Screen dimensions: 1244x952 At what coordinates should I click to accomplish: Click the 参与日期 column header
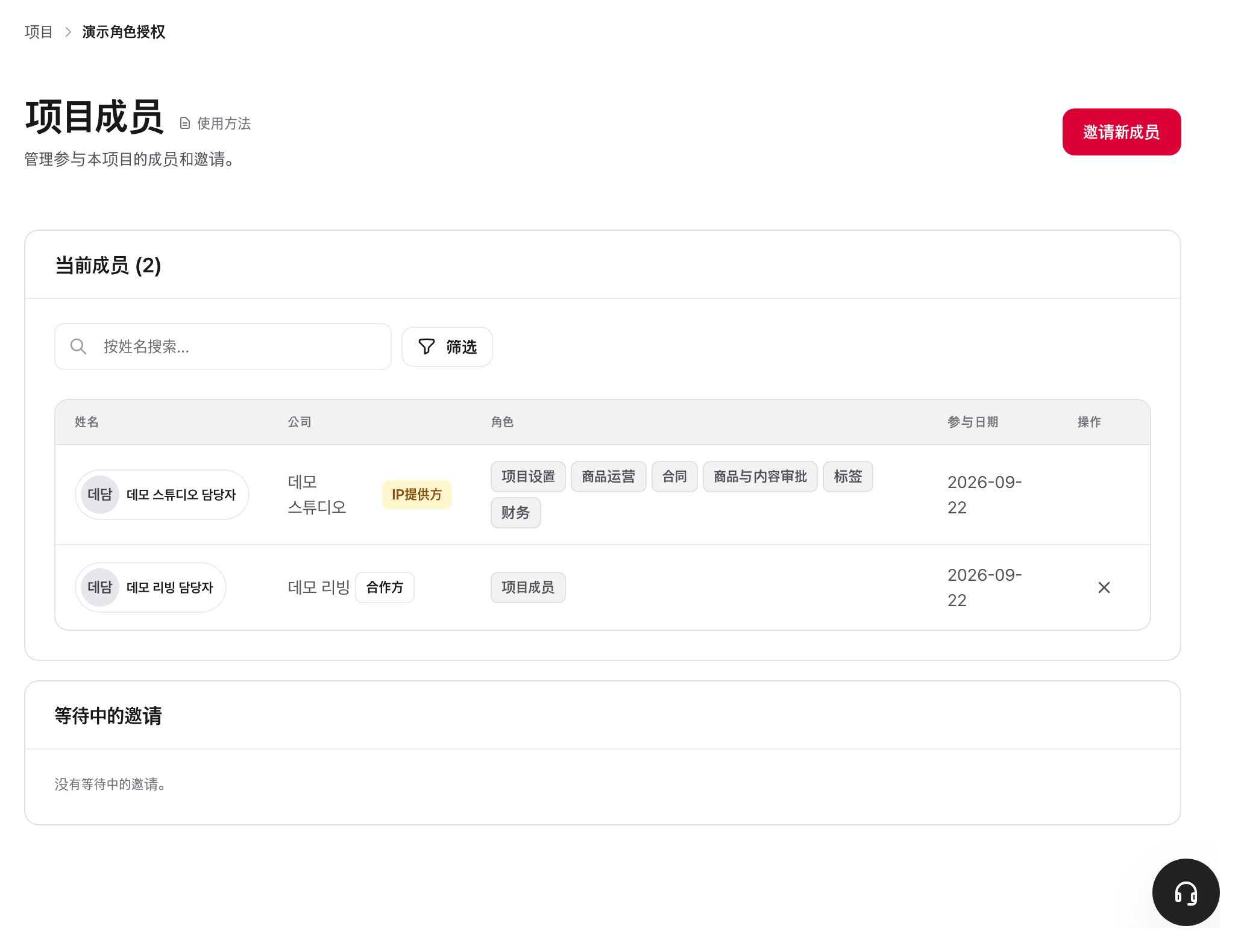tap(973, 422)
